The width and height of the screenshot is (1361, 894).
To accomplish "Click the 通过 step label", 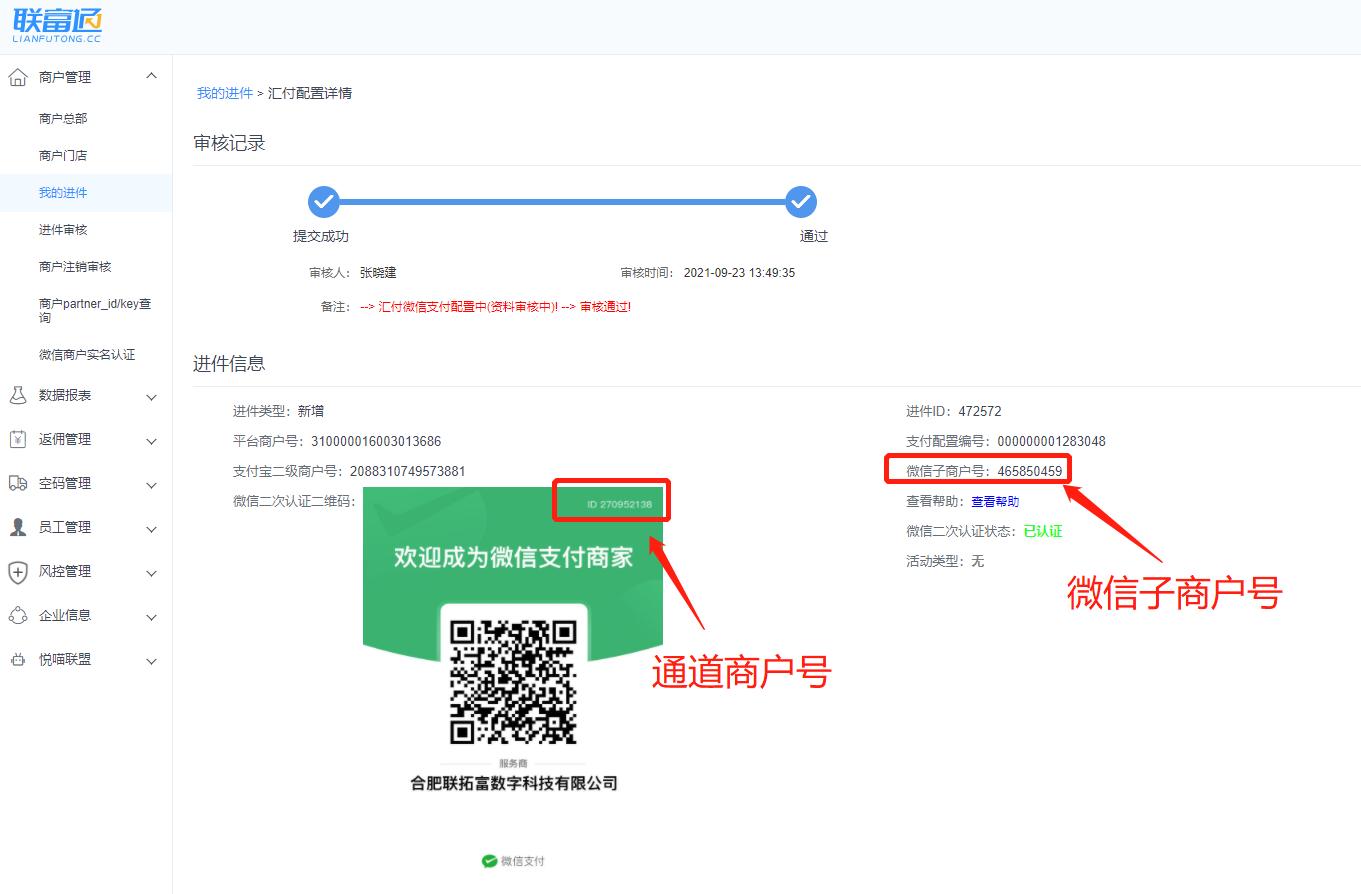I will coord(814,236).
